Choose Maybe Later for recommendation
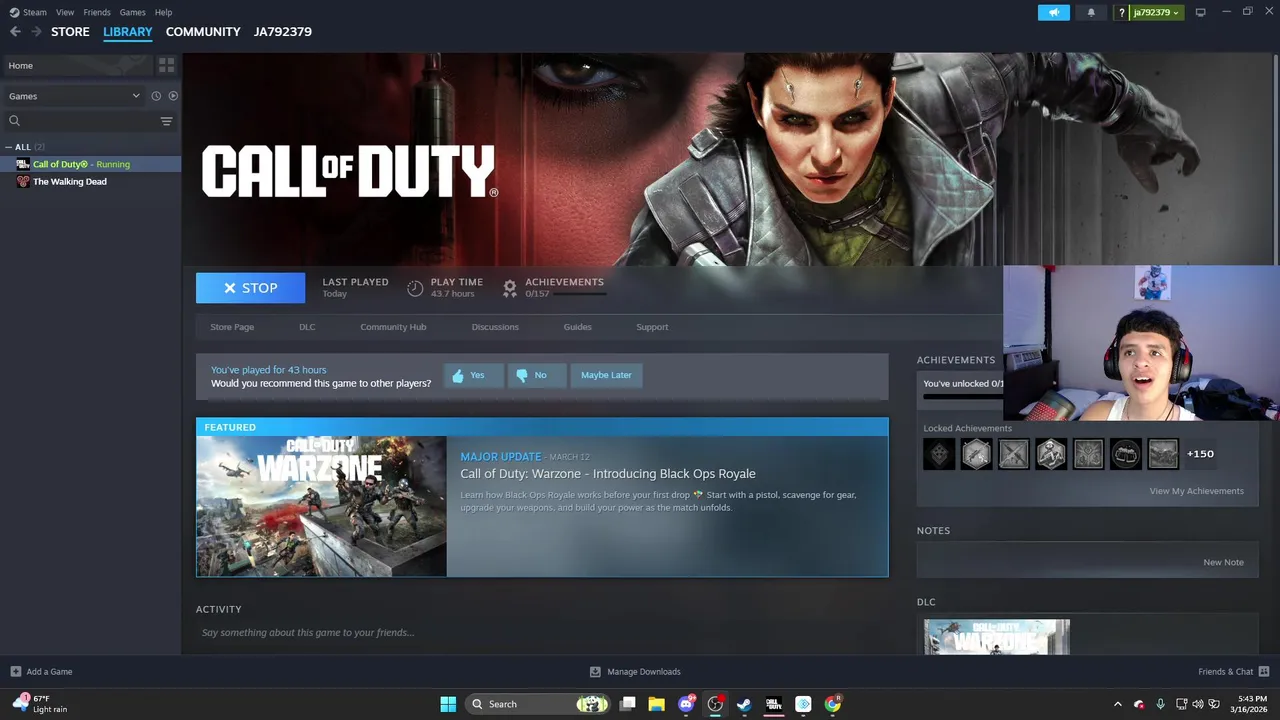 [606, 375]
